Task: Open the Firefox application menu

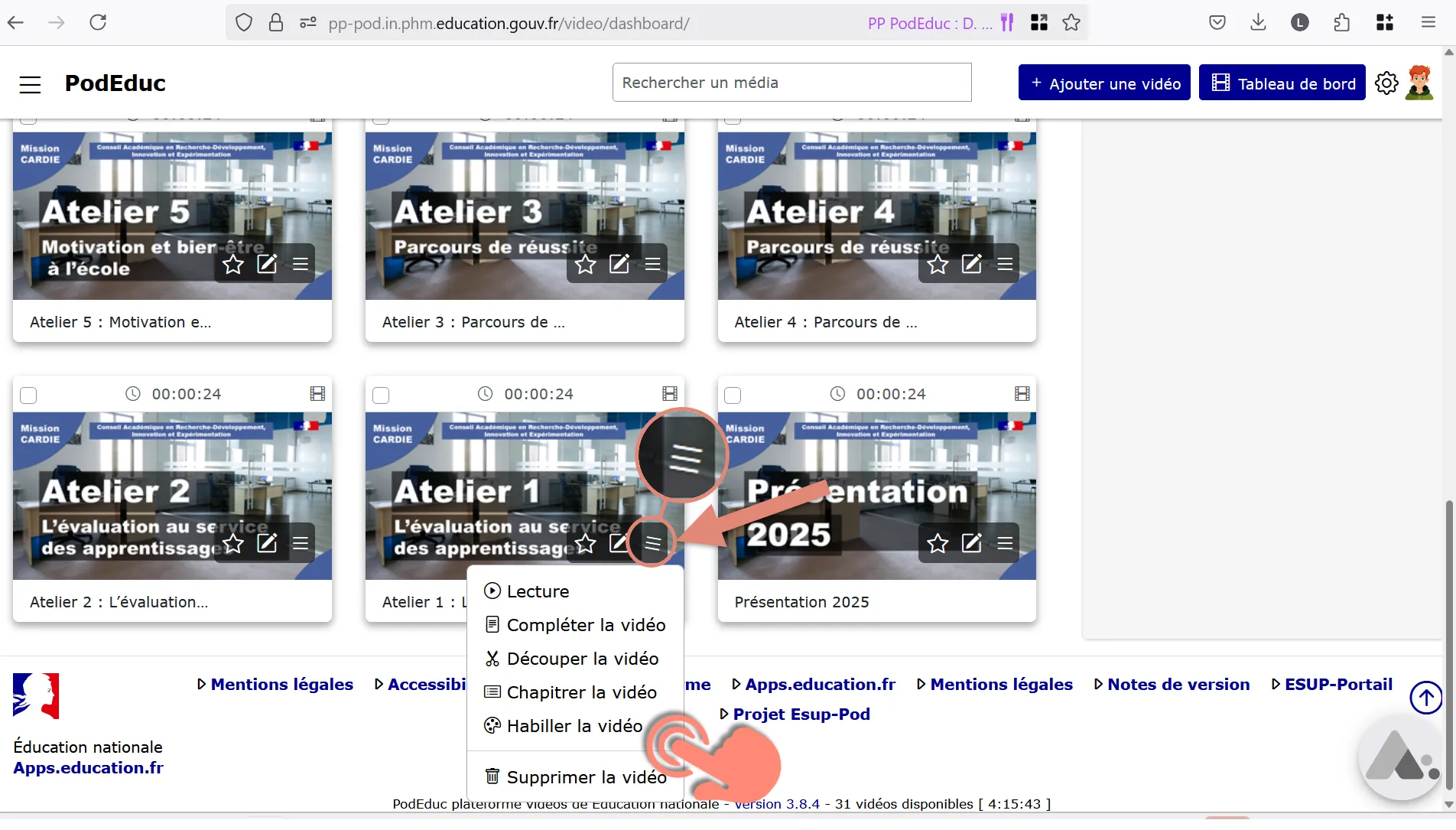Action: click(x=1428, y=23)
